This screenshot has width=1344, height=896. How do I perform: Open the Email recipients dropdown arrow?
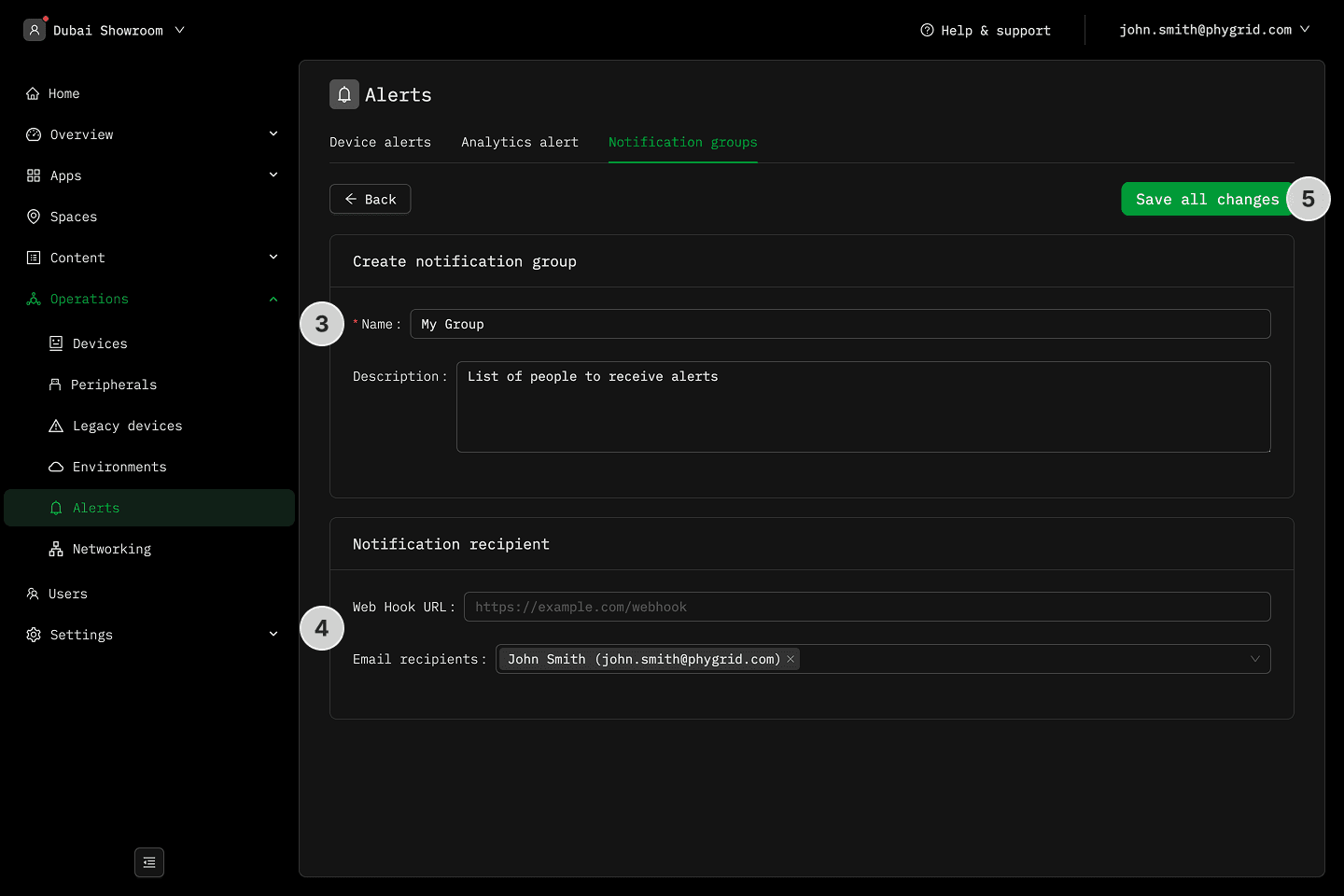tap(1254, 659)
